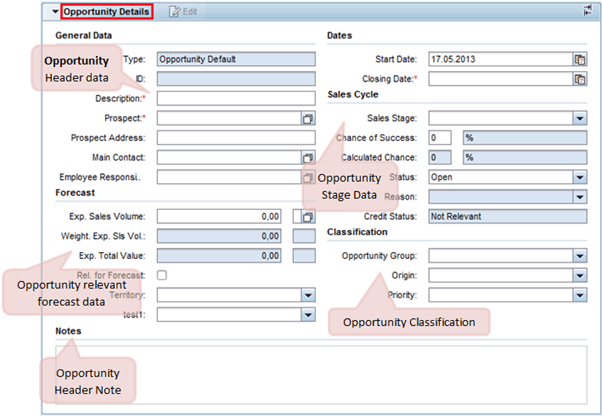Open the Status dropdown showing Open
602x416 pixels.
[579, 177]
